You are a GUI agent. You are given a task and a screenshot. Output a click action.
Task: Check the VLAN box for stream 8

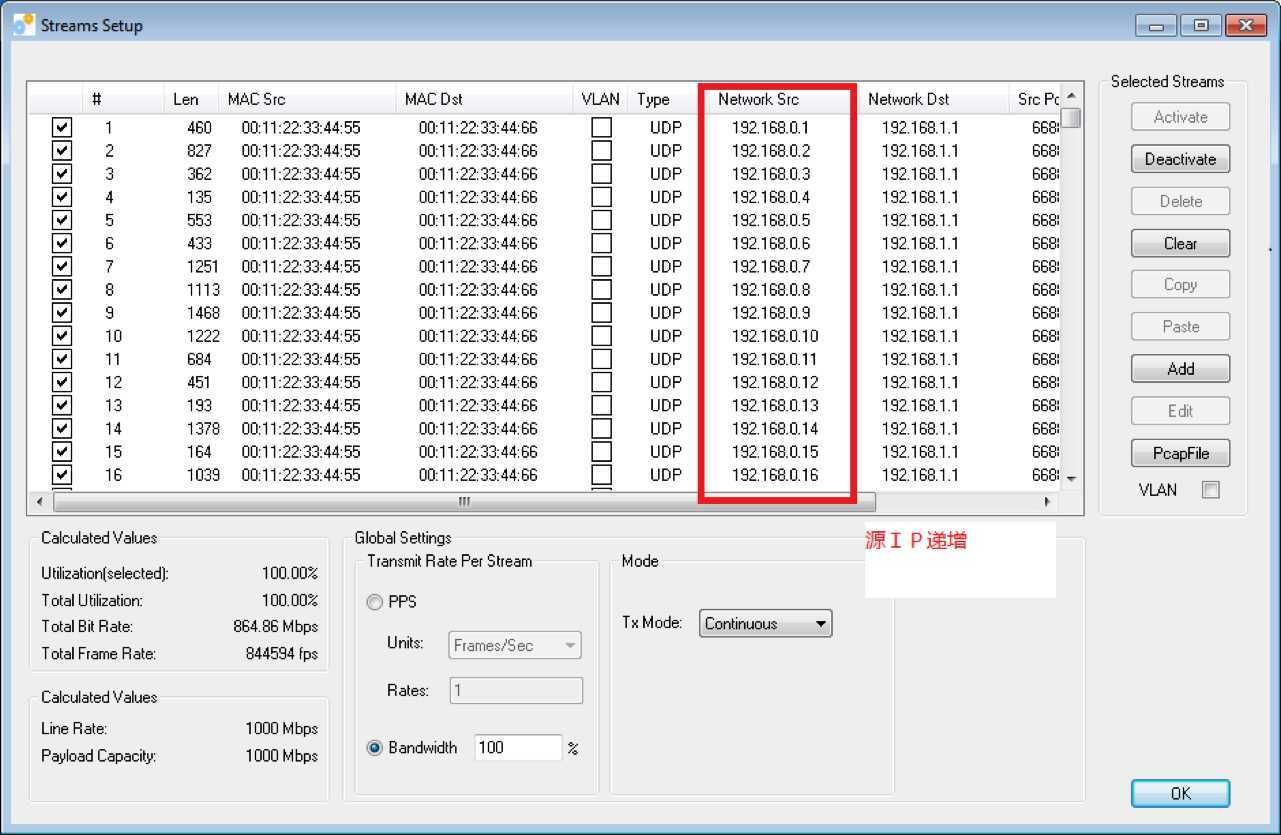point(601,290)
